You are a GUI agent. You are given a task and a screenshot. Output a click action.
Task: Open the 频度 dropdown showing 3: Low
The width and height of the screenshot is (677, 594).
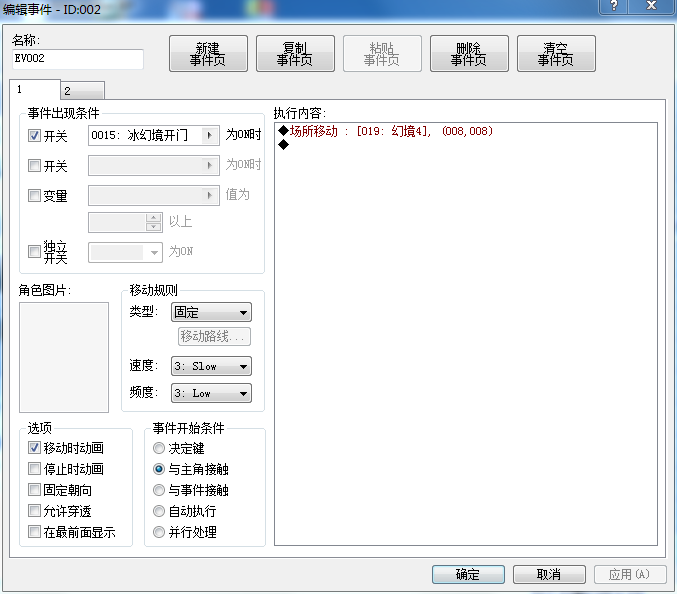(x=211, y=393)
